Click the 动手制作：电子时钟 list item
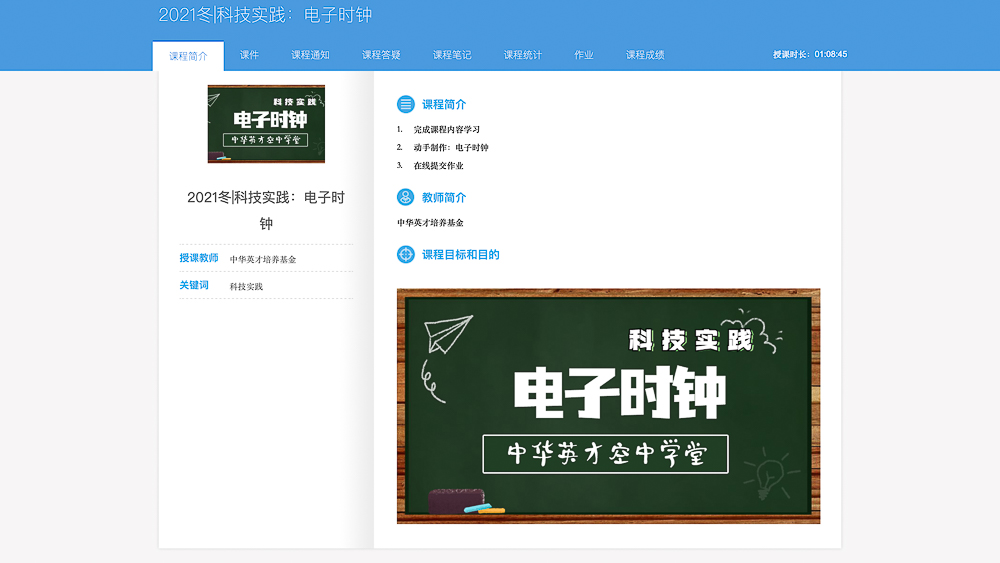This screenshot has height=563, width=1000. click(x=451, y=148)
